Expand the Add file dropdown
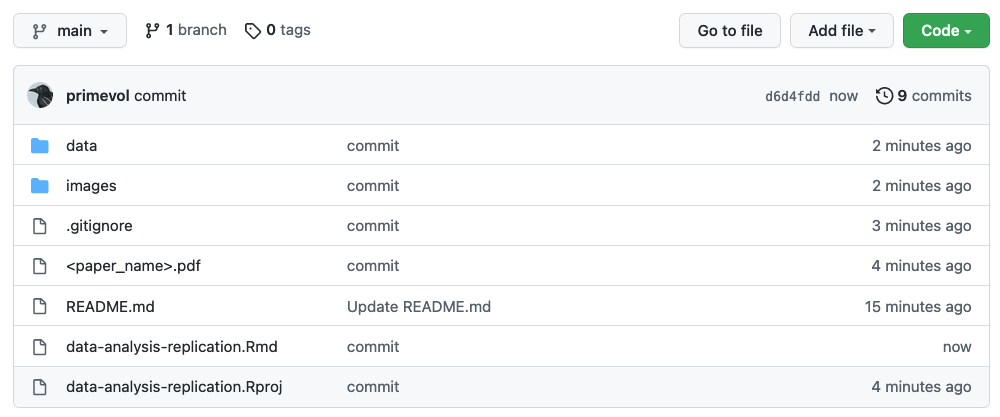1000x417 pixels. (x=842, y=31)
